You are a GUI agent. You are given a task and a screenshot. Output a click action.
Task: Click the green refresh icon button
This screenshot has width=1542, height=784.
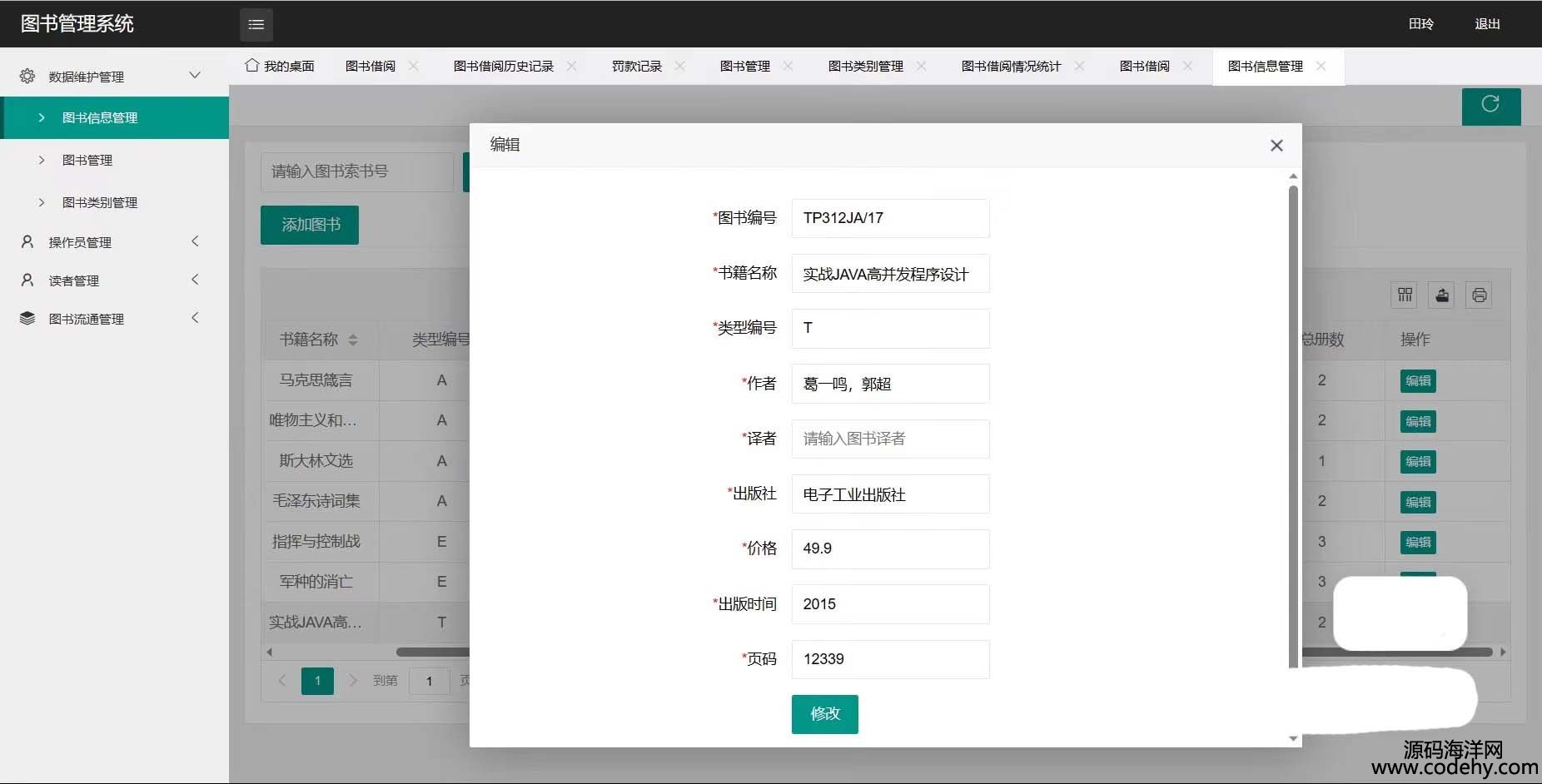click(1490, 105)
